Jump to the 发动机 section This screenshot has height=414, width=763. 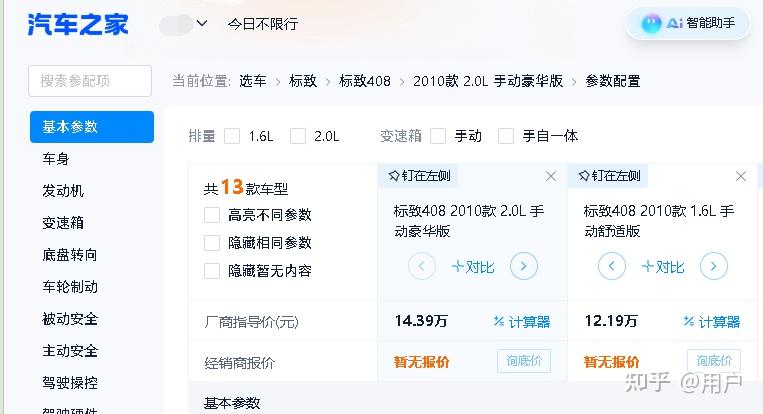click(63, 191)
